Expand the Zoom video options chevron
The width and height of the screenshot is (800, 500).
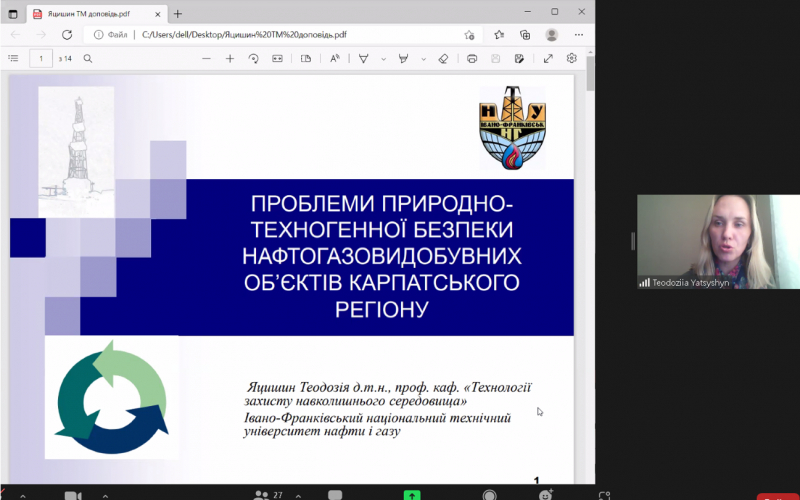coord(105,495)
